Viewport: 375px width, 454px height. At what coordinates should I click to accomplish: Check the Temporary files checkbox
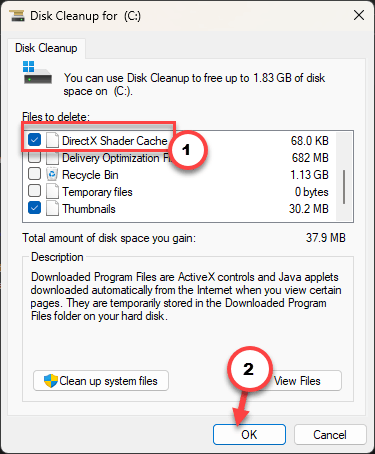click(34, 191)
